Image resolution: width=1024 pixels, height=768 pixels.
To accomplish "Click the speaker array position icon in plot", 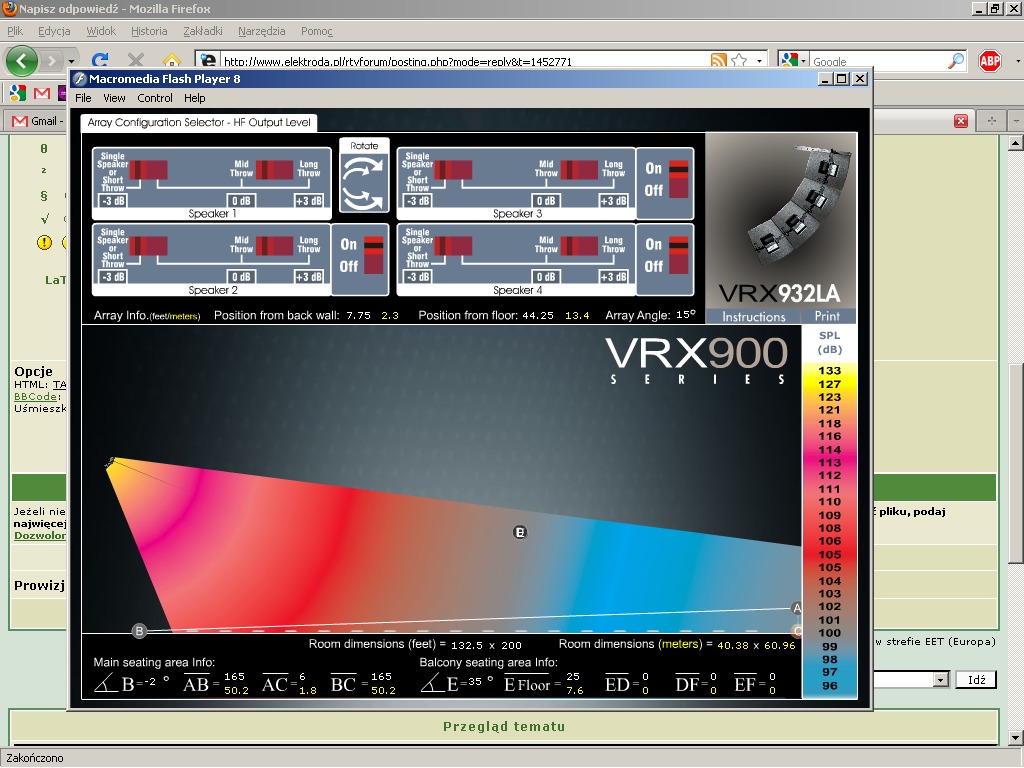I will (x=110, y=462).
